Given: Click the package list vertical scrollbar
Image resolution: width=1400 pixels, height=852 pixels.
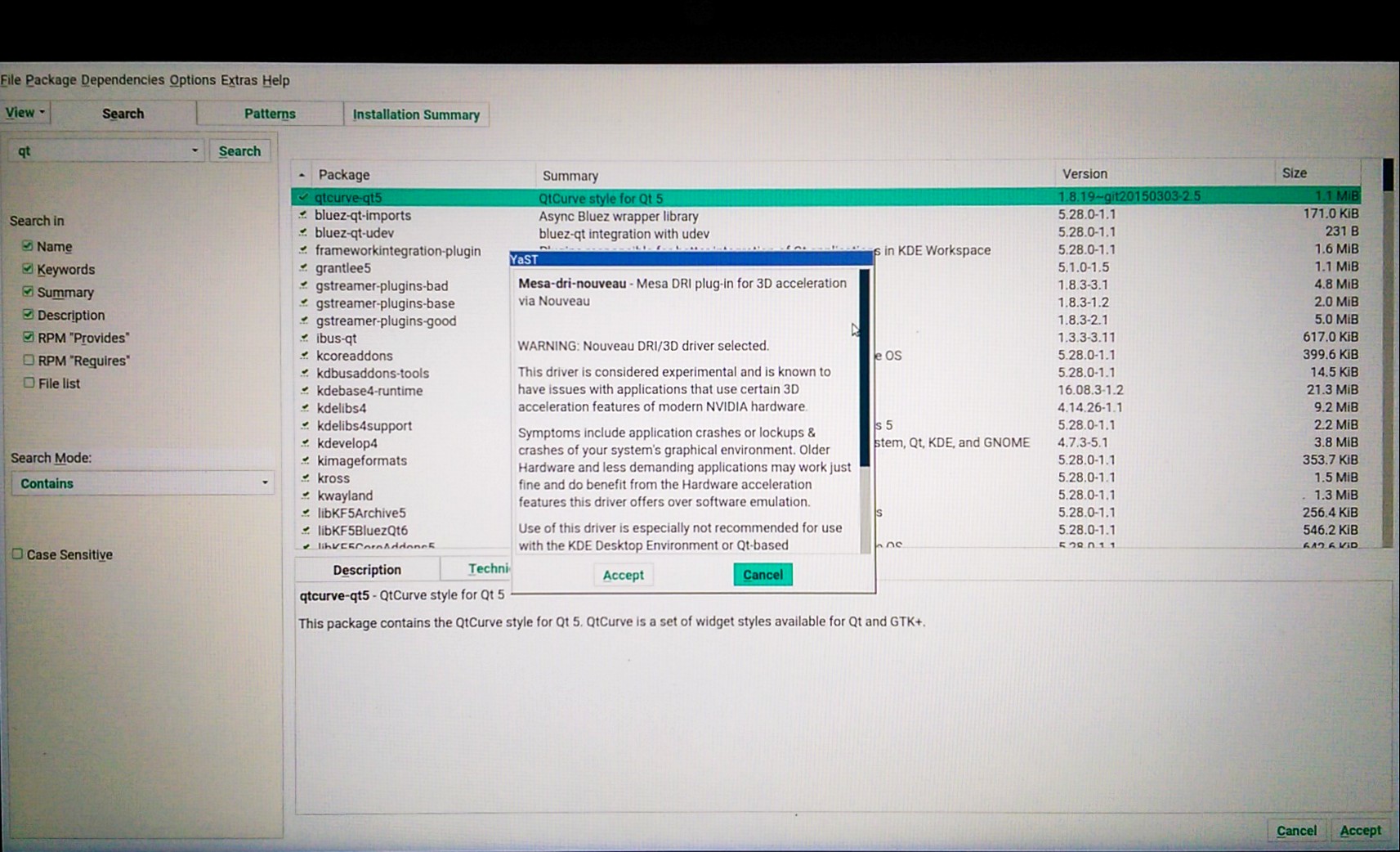Looking at the screenshot, I should coord(1387,352).
